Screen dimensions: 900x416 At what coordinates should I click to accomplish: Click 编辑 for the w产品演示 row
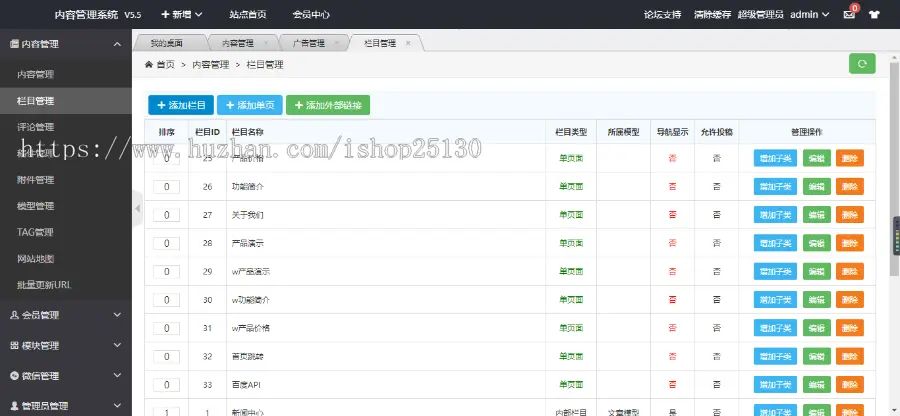[x=816, y=271]
